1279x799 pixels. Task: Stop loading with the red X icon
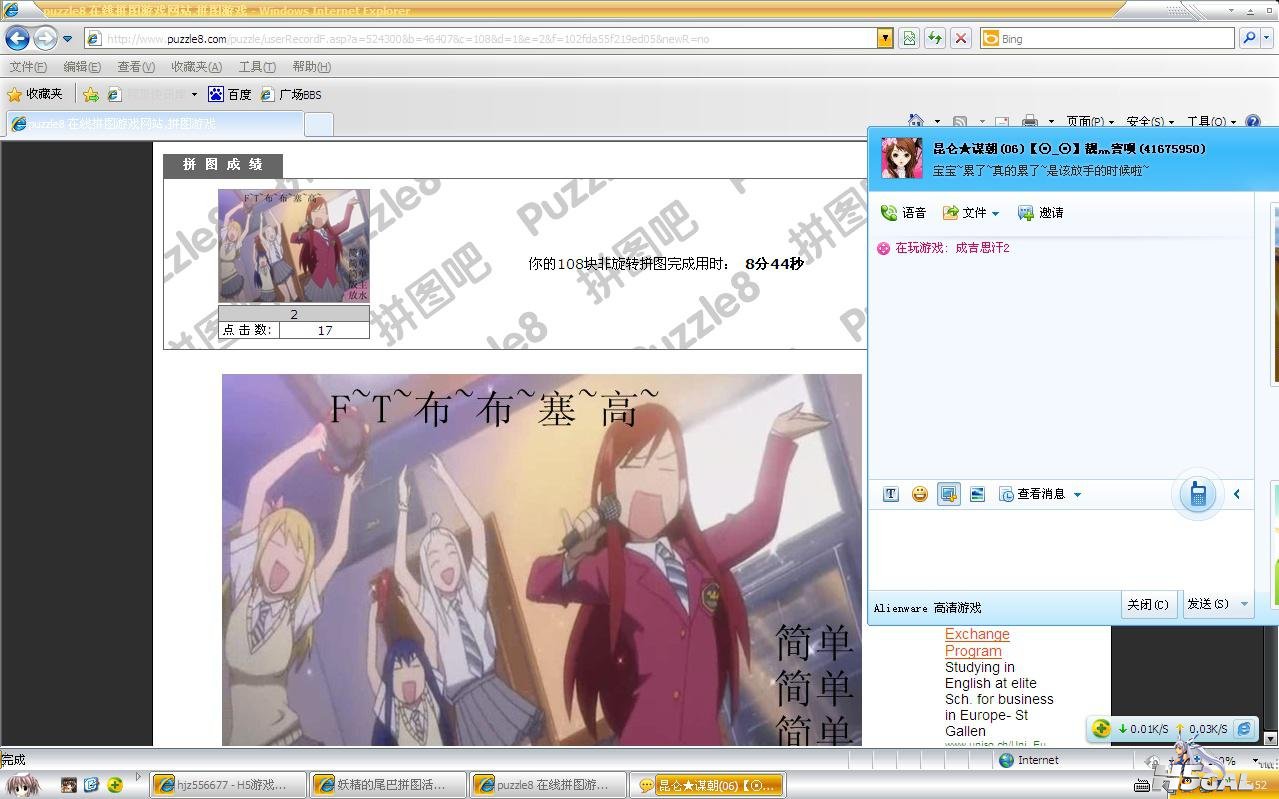tap(961, 39)
